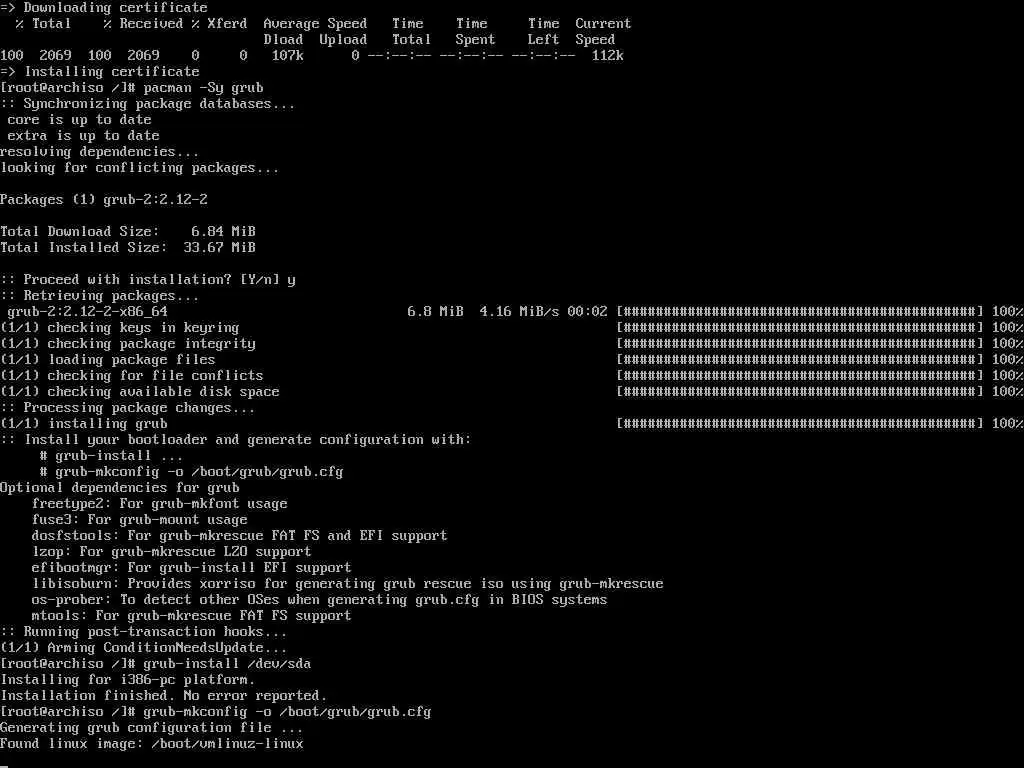Viewport: 1024px width, 768px height.
Task: Click '(1/1) checking package integrity' text
Action: click(x=128, y=344)
